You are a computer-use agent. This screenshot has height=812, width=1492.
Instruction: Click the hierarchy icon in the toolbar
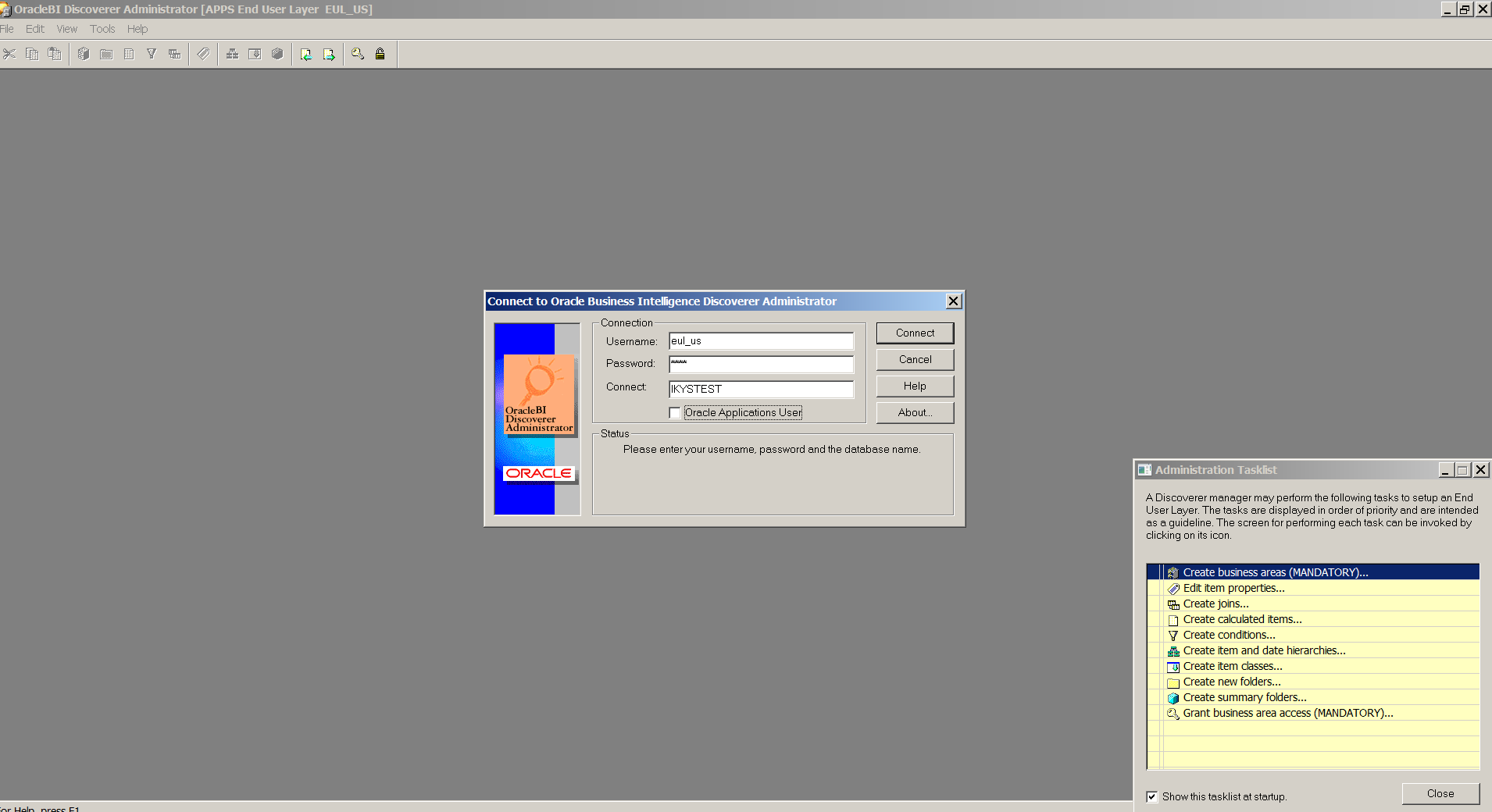pyautogui.click(x=232, y=54)
